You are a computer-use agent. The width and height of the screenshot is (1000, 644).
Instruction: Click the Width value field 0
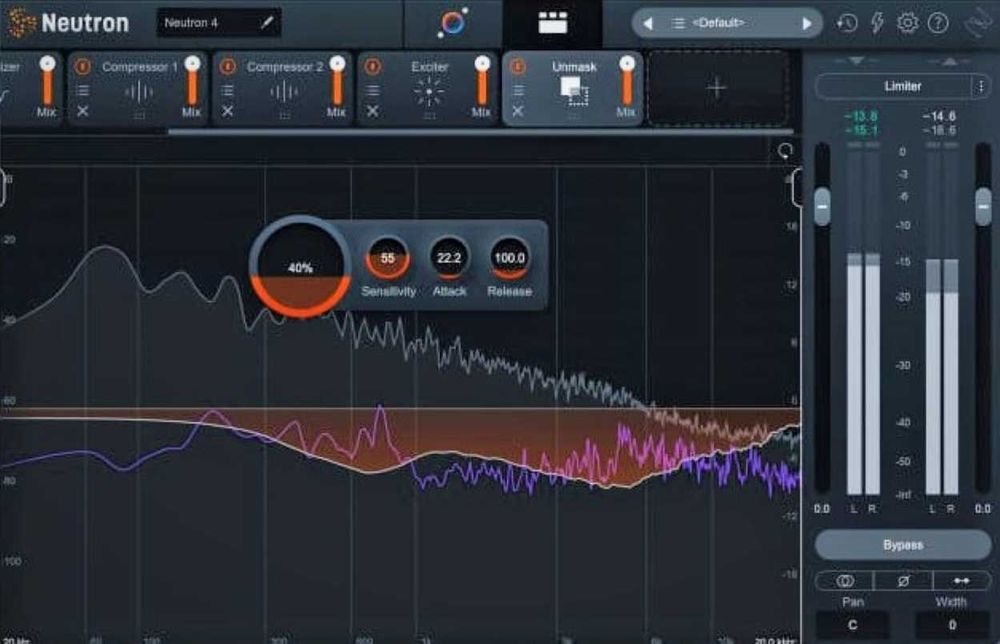952,625
